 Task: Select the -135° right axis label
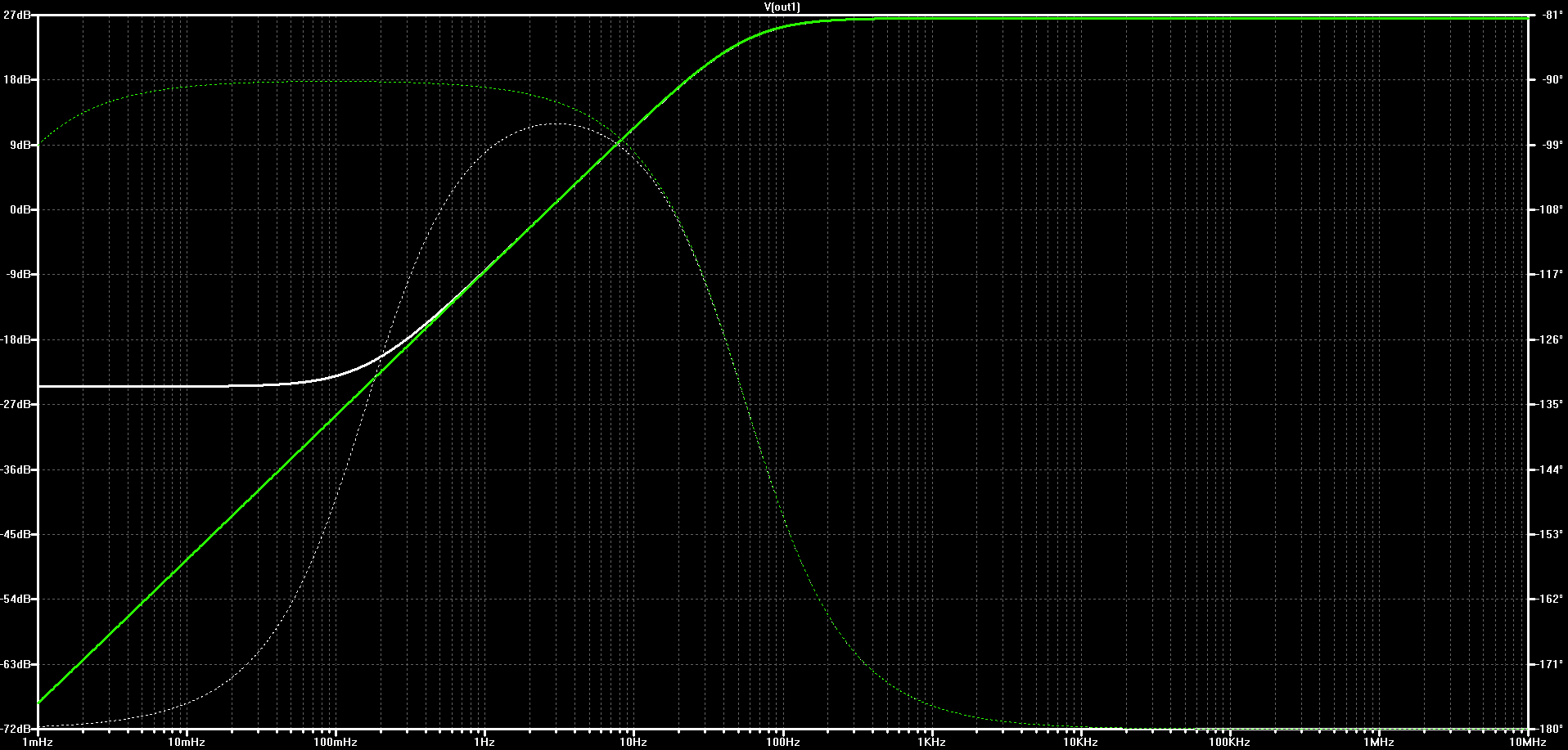(x=1548, y=404)
